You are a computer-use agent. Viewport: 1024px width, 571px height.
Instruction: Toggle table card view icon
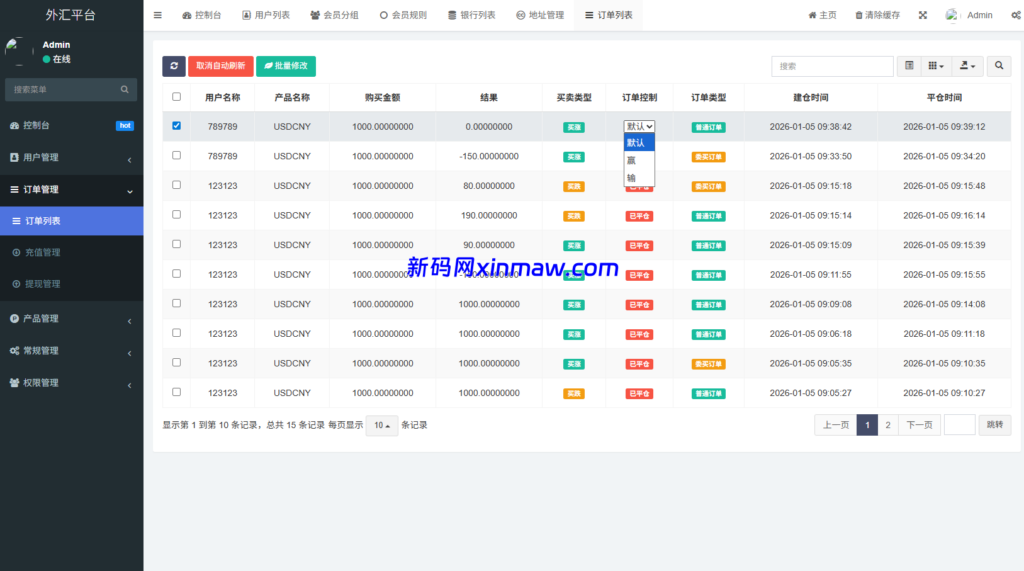coord(909,66)
